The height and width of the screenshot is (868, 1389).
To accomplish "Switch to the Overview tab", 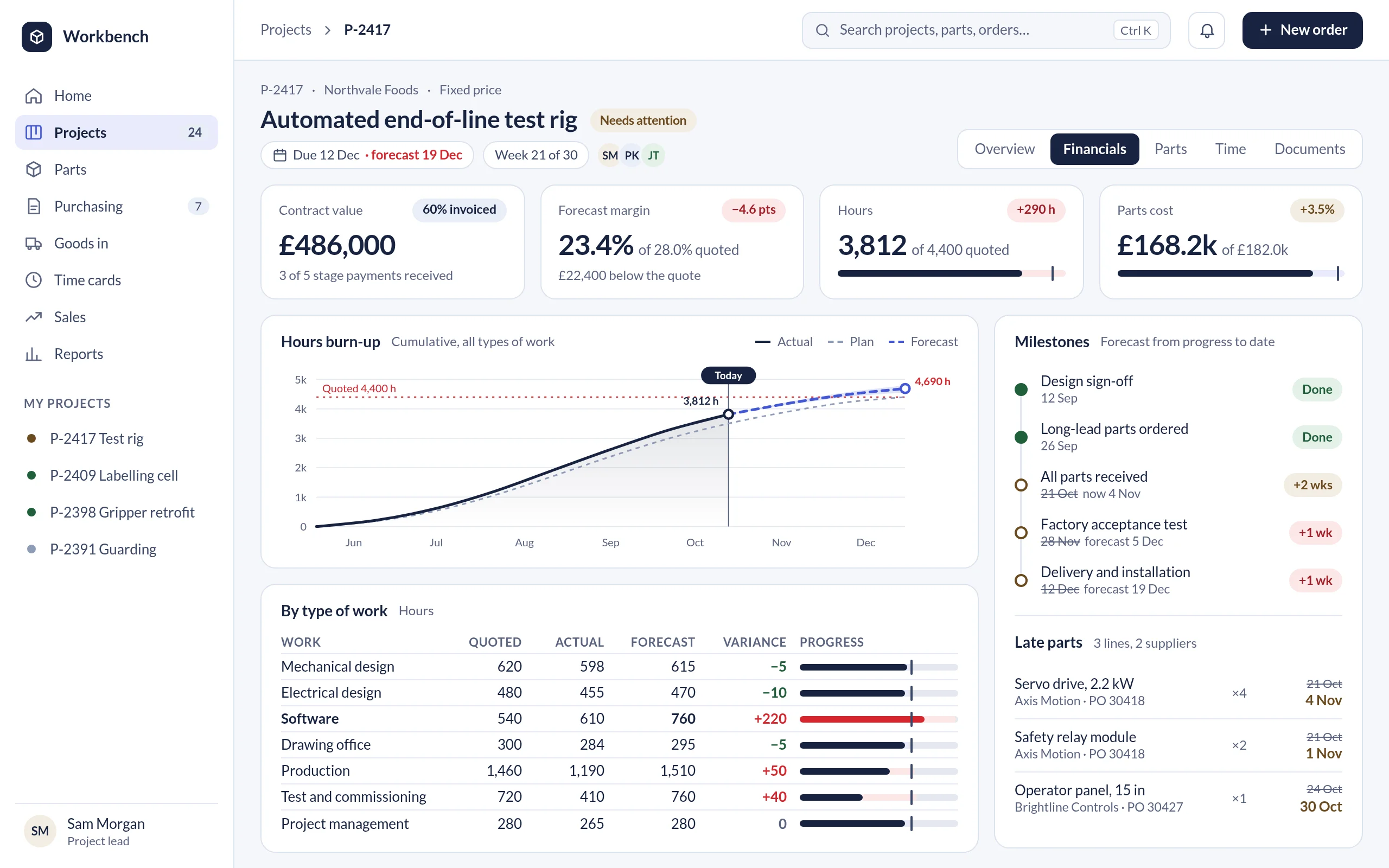I will (1004, 149).
